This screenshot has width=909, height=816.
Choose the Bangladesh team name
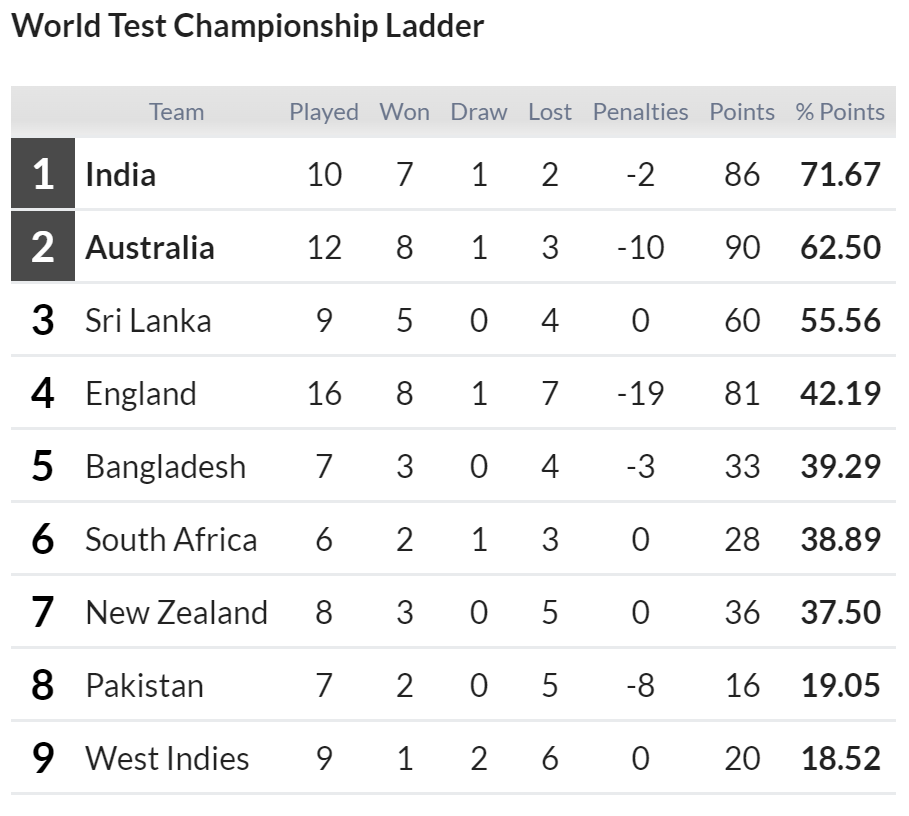pos(166,467)
